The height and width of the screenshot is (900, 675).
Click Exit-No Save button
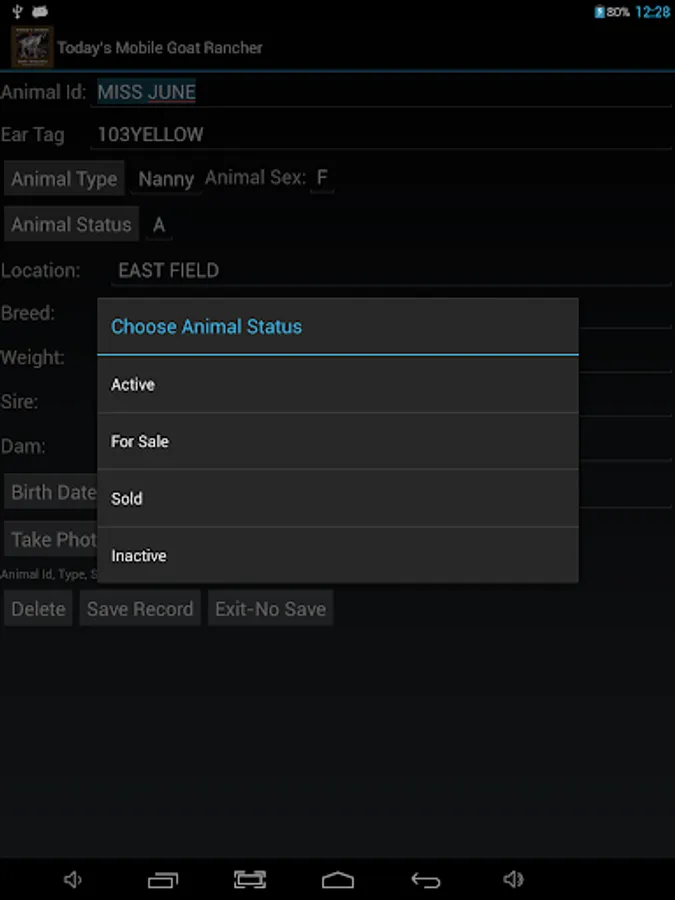pos(270,609)
